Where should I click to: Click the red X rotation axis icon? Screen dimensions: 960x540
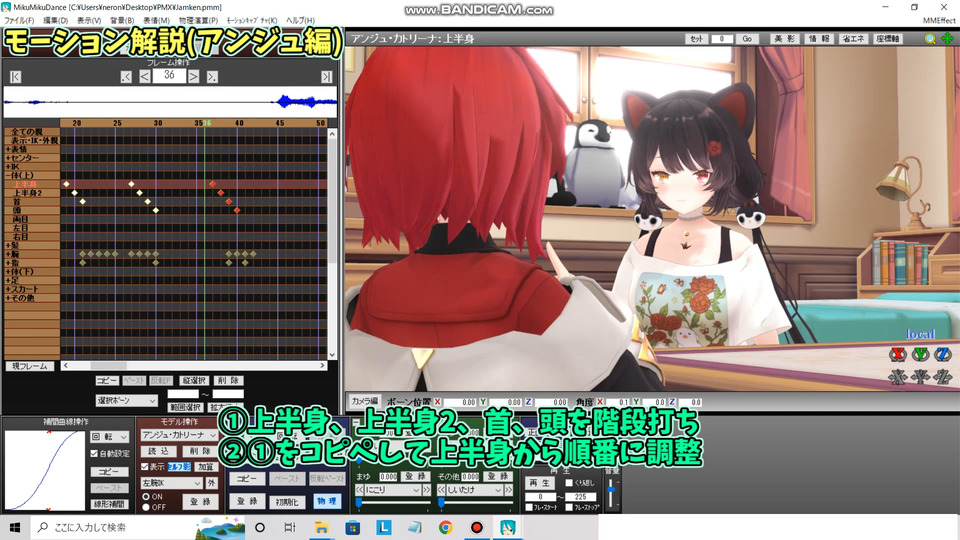898,354
